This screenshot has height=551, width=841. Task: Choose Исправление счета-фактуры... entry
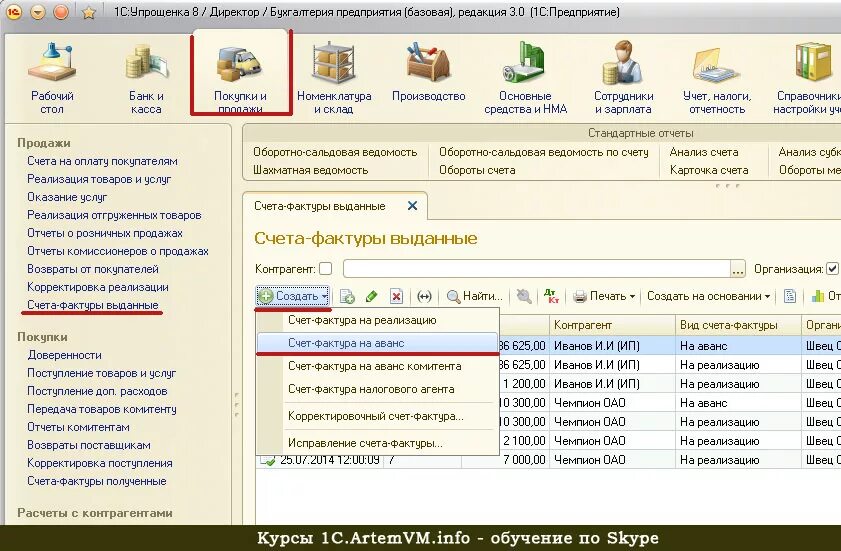tap(378, 443)
